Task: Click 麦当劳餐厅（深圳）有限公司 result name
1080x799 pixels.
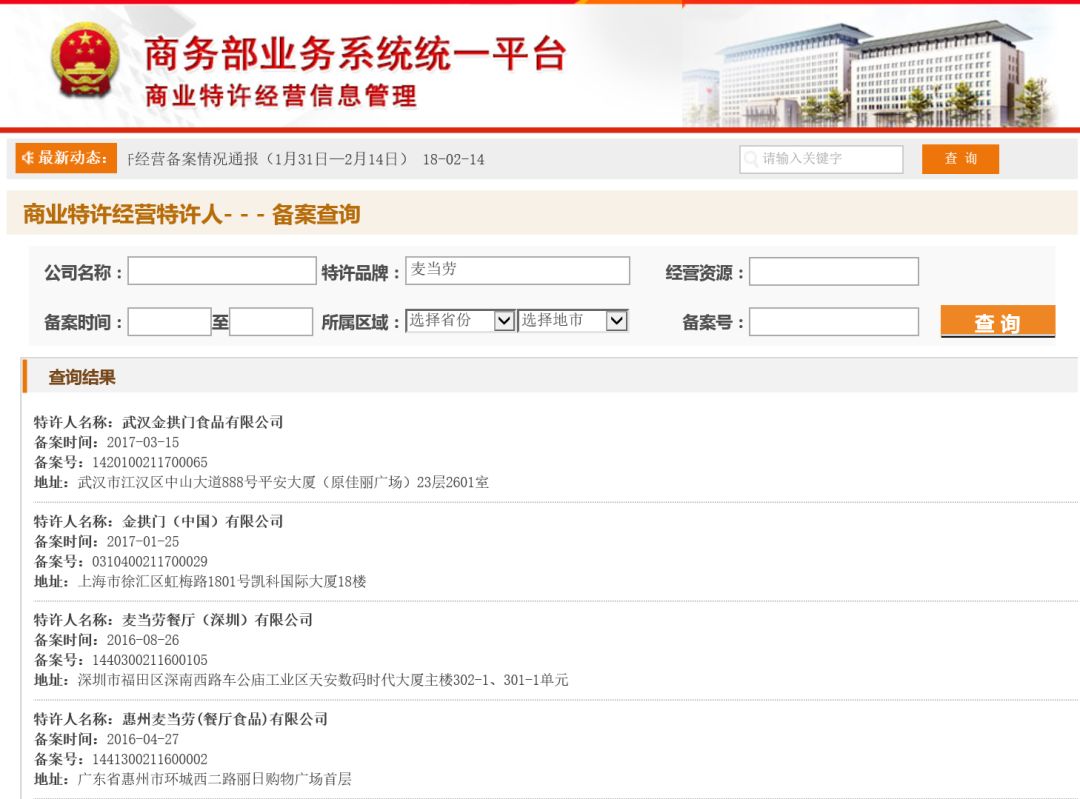Action: click(x=217, y=620)
